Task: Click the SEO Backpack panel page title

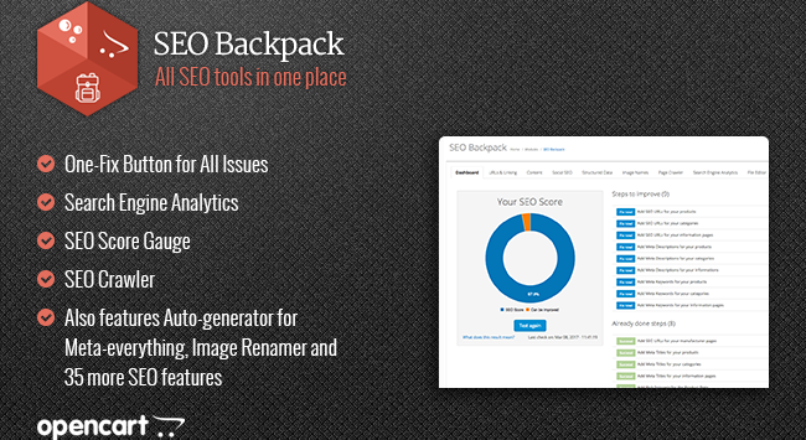Action: [478, 148]
